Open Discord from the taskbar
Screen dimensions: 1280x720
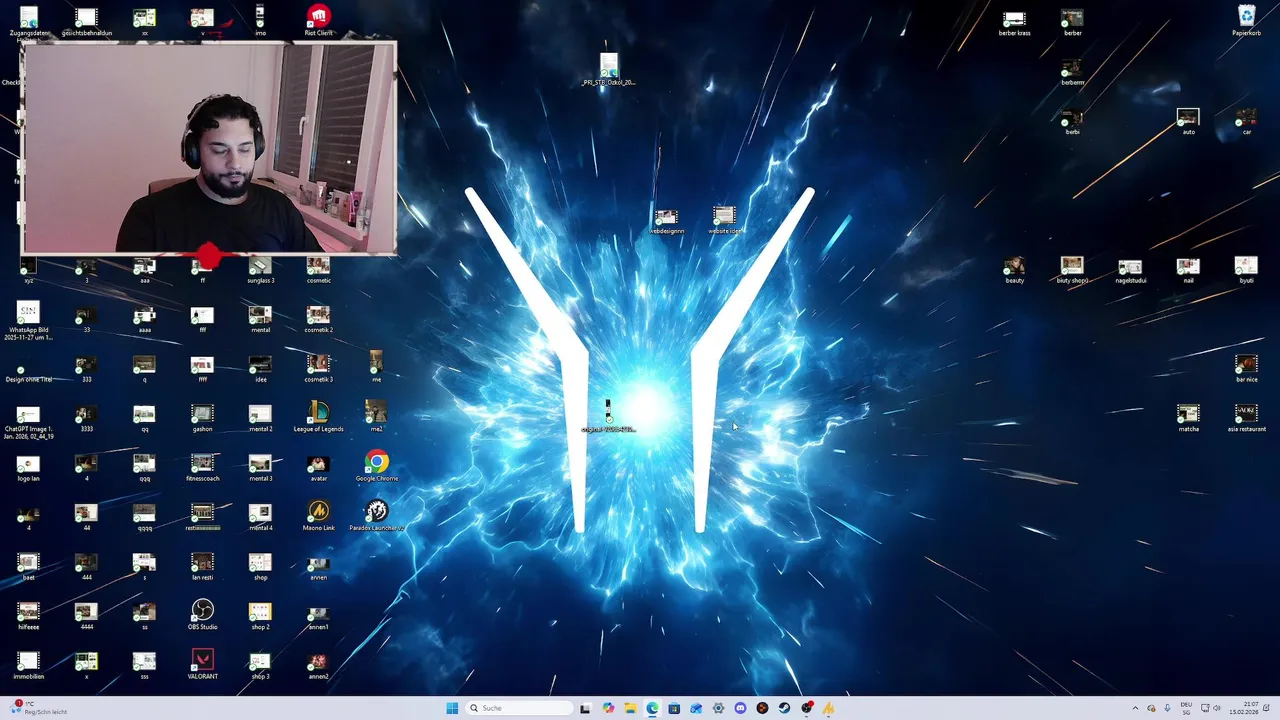coord(740,708)
